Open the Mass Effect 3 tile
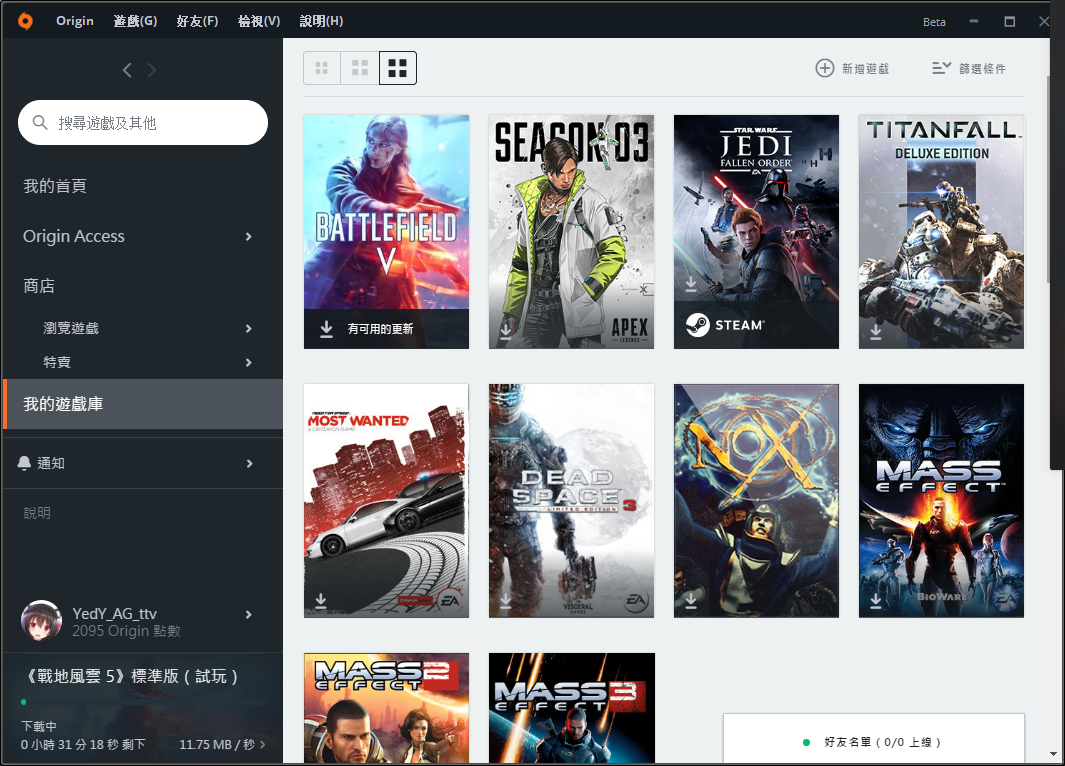The width and height of the screenshot is (1065, 766). [x=572, y=708]
